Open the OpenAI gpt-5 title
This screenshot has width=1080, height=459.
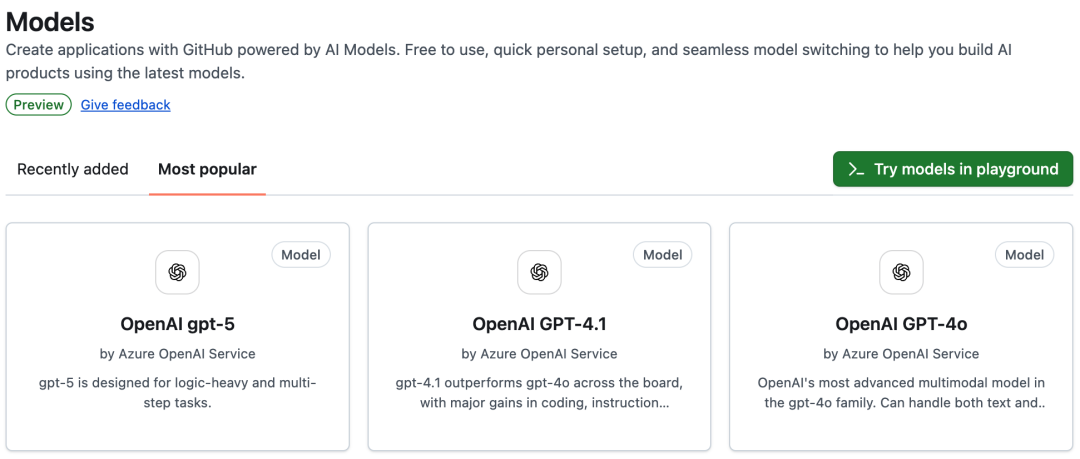(x=177, y=324)
